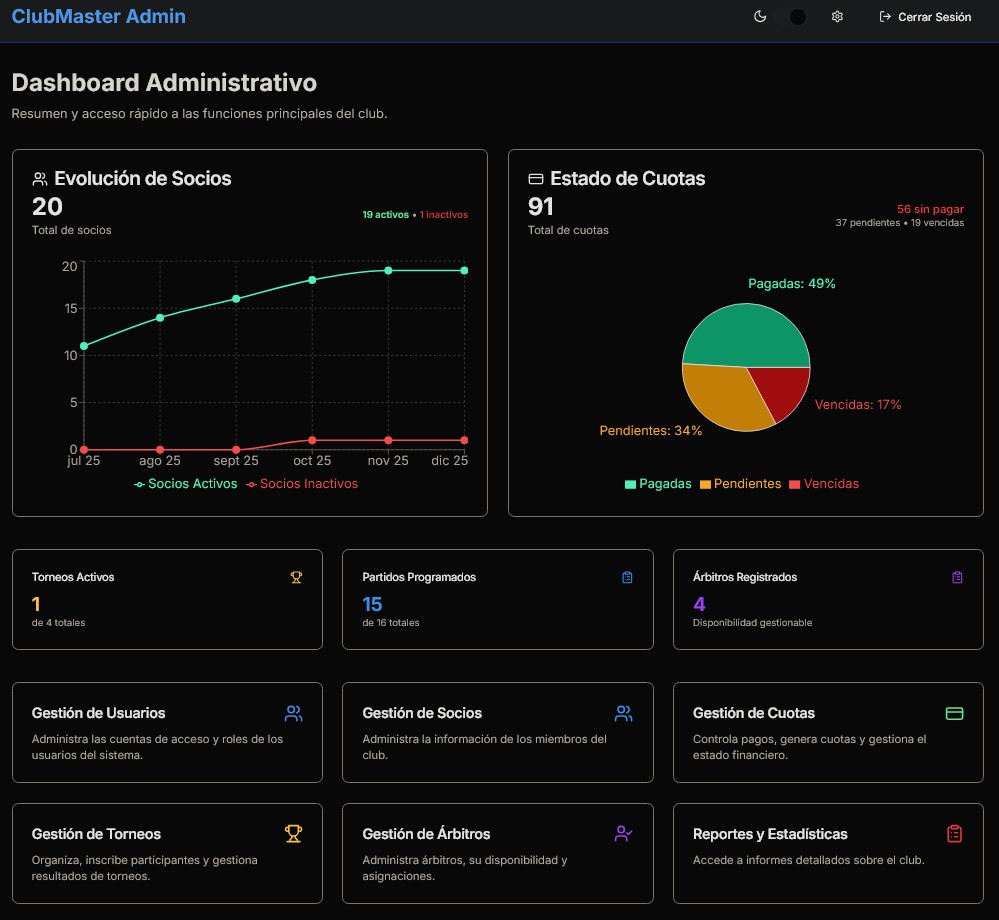The width and height of the screenshot is (999, 920).
Task: Toggle the Vencidas pie legend entry
Action: coord(824,484)
